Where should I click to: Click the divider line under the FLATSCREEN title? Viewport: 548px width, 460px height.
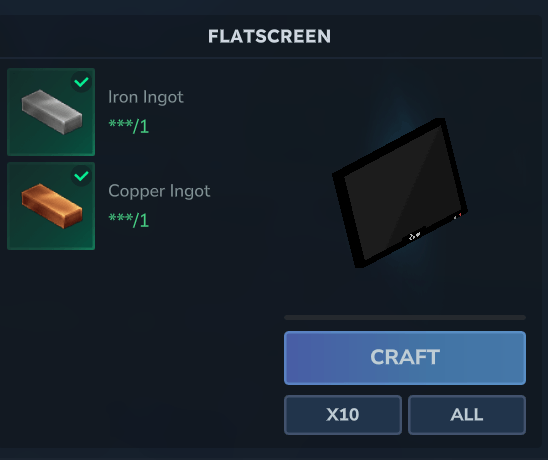pos(271,57)
